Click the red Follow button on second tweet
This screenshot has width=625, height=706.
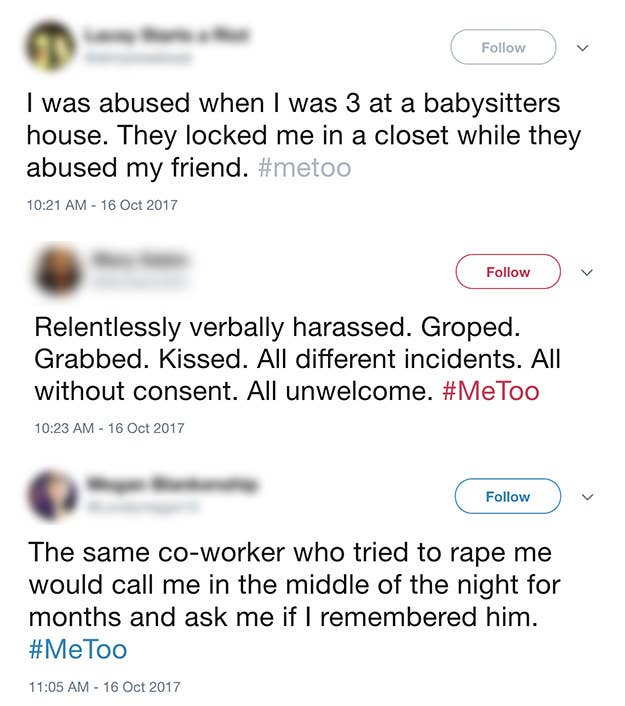pyautogui.click(x=508, y=272)
